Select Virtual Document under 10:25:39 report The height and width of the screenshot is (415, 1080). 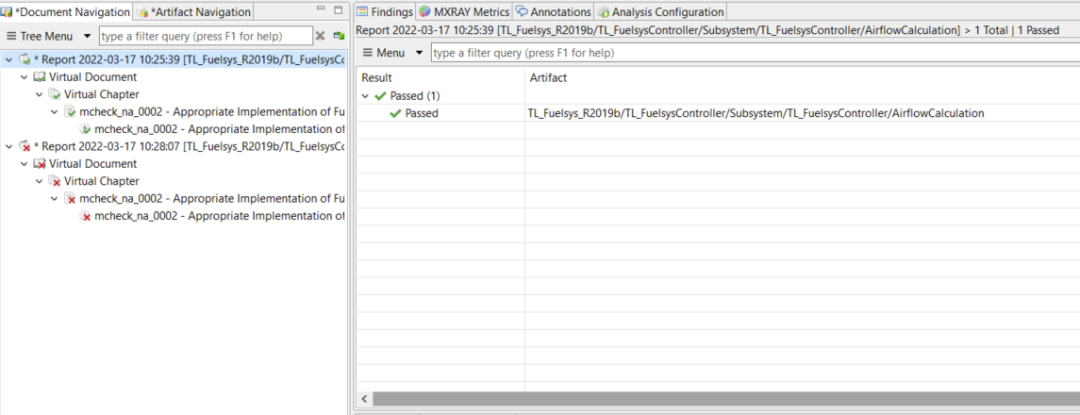tap(93, 77)
